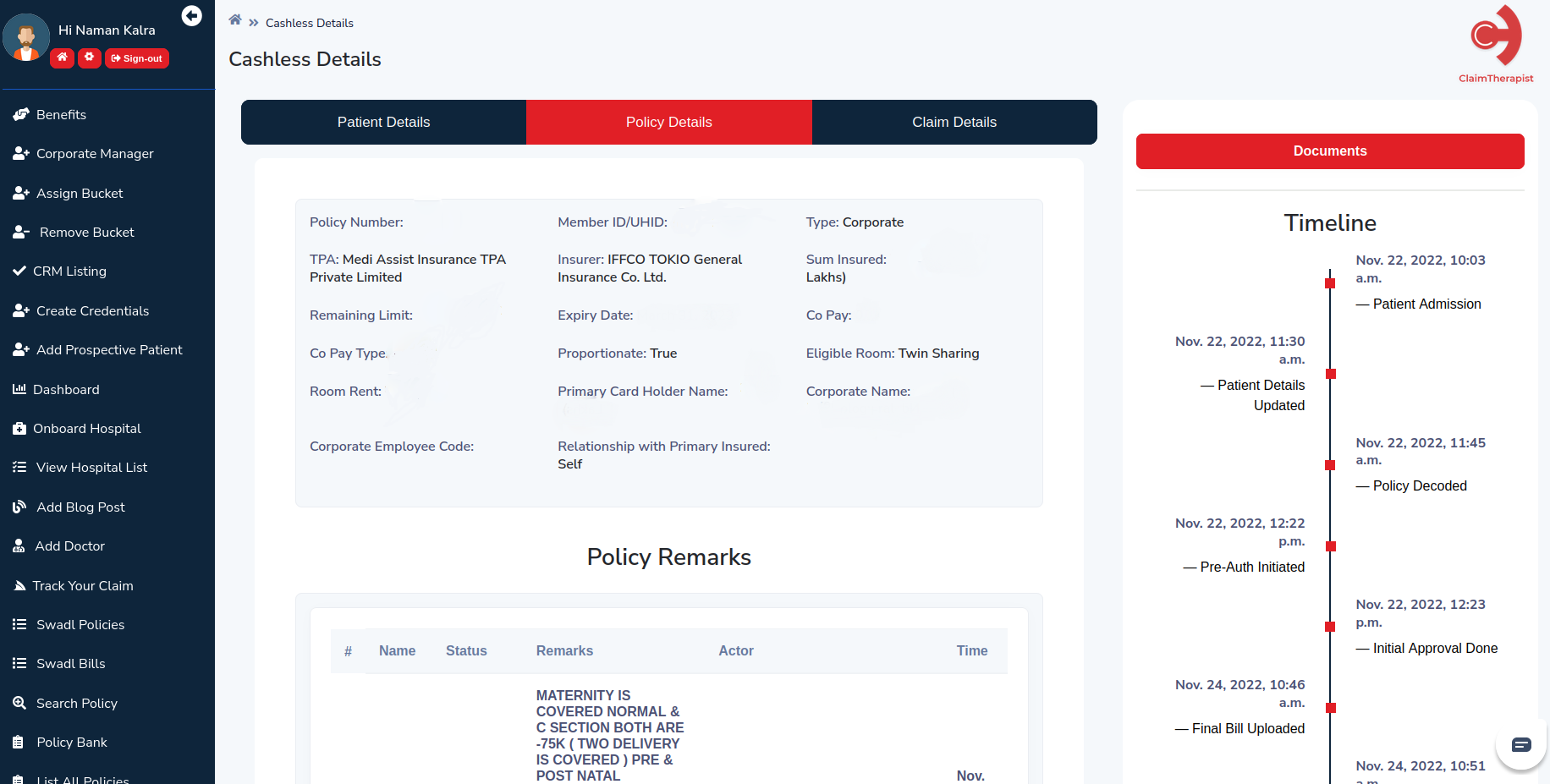Click the Pre-Auth Initiated timeline marker
The height and width of the screenshot is (784, 1550).
pyautogui.click(x=1330, y=546)
